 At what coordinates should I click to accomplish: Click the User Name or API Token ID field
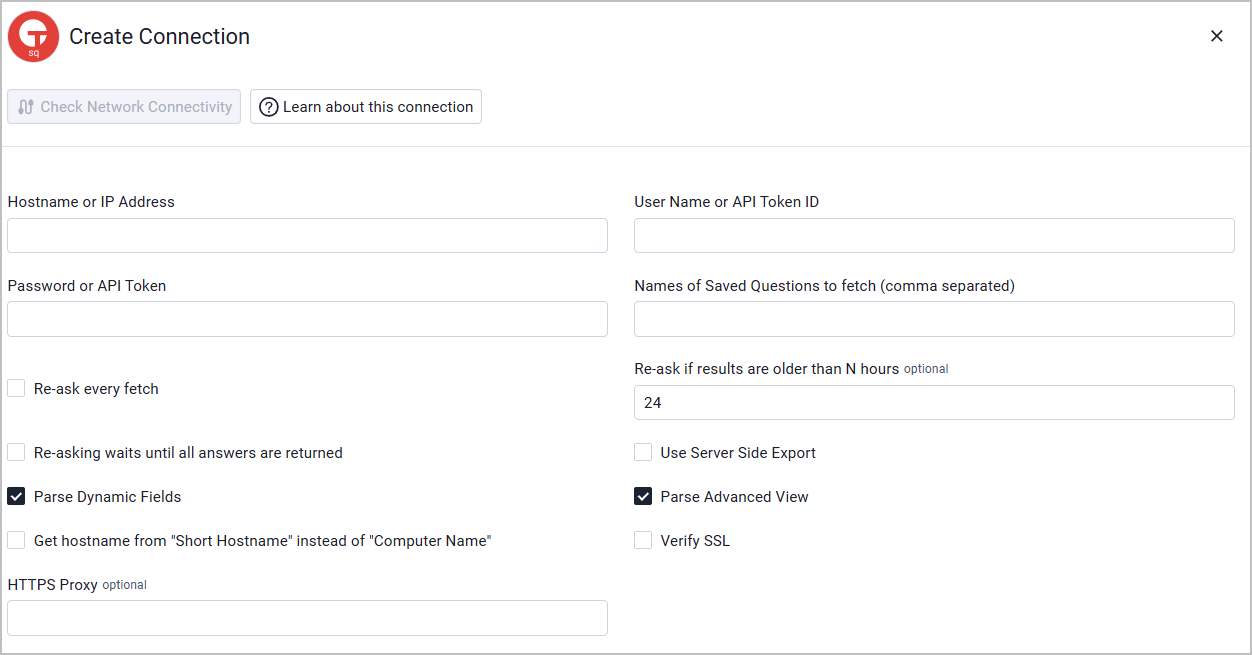[934, 235]
